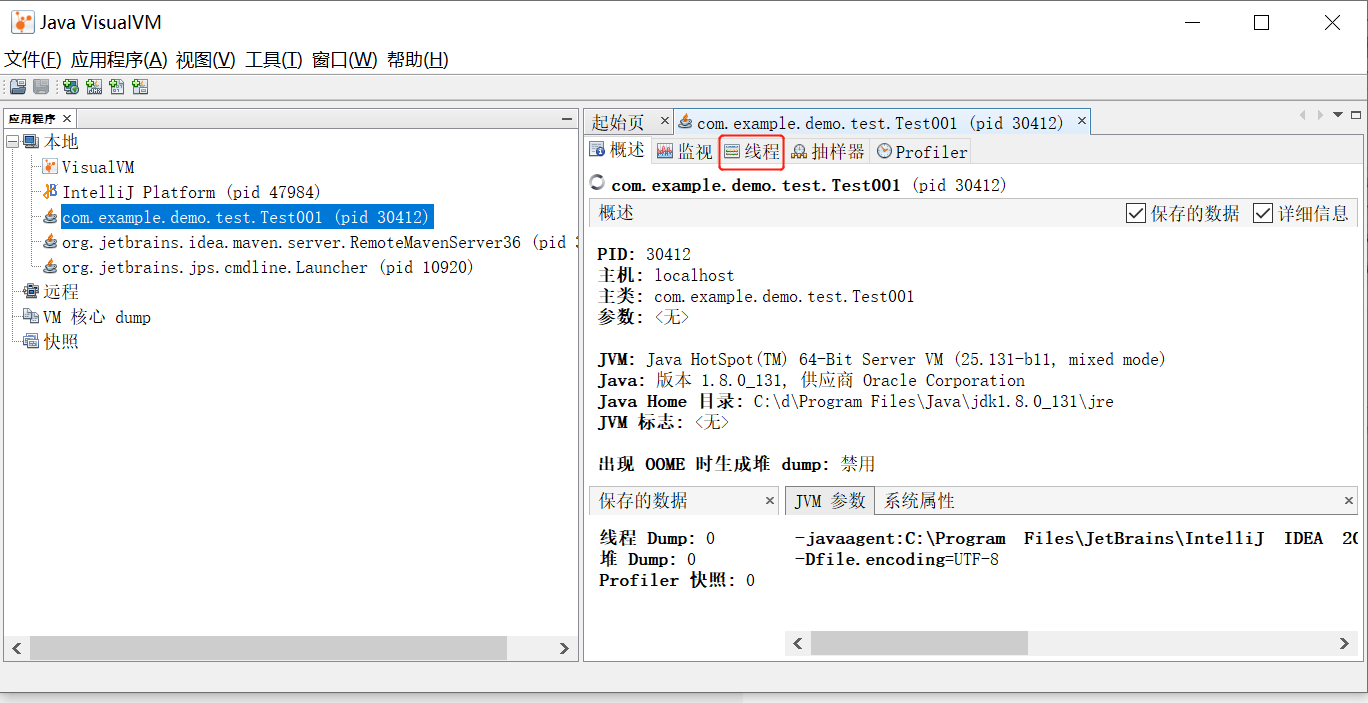Close the 保存的数据 section
1368x703 pixels.
770,501
